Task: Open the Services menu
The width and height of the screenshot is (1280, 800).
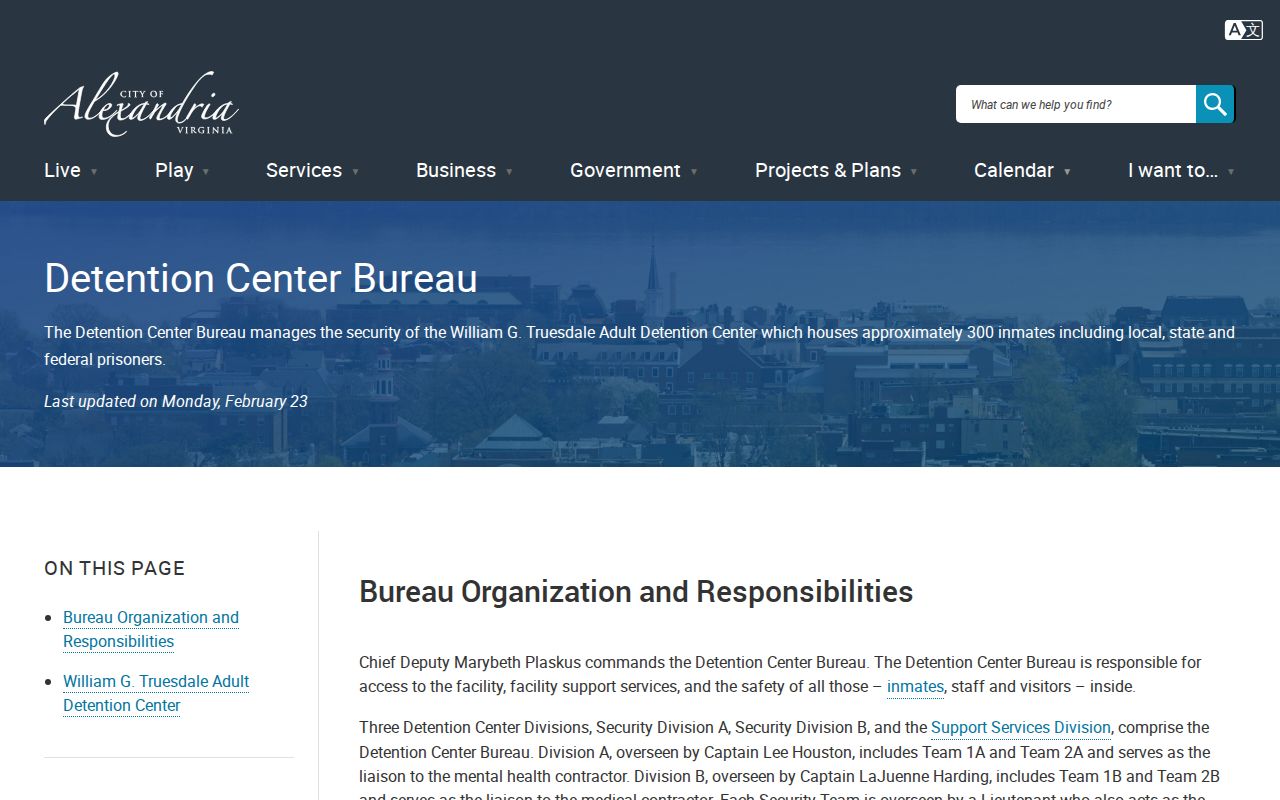Action: coord(304,170)
